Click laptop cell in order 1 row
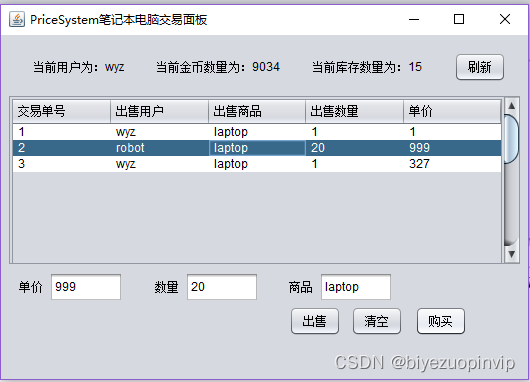The image size is (530, 382). pos(257,132)
